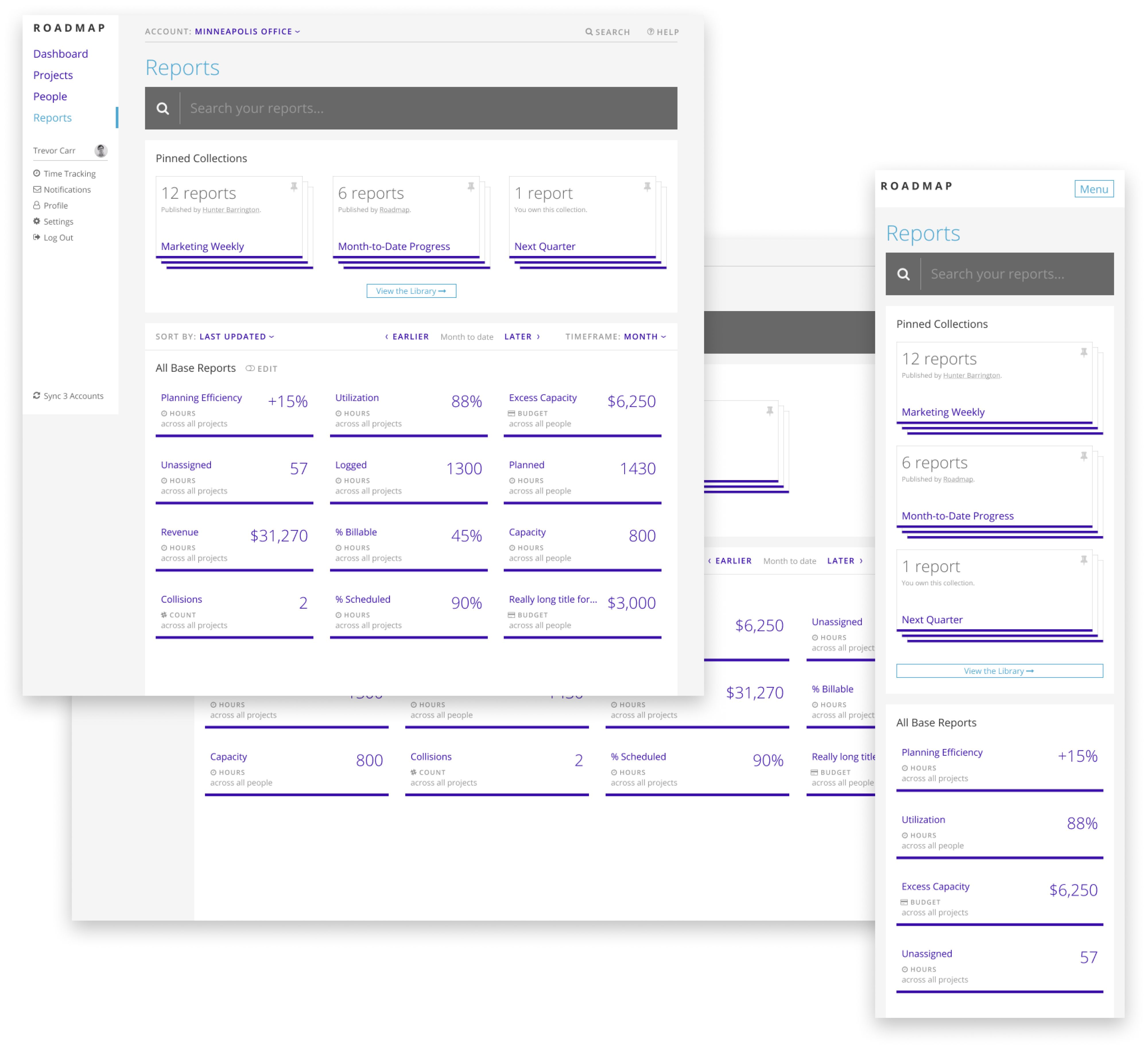Select People in the left navigation

50,96
